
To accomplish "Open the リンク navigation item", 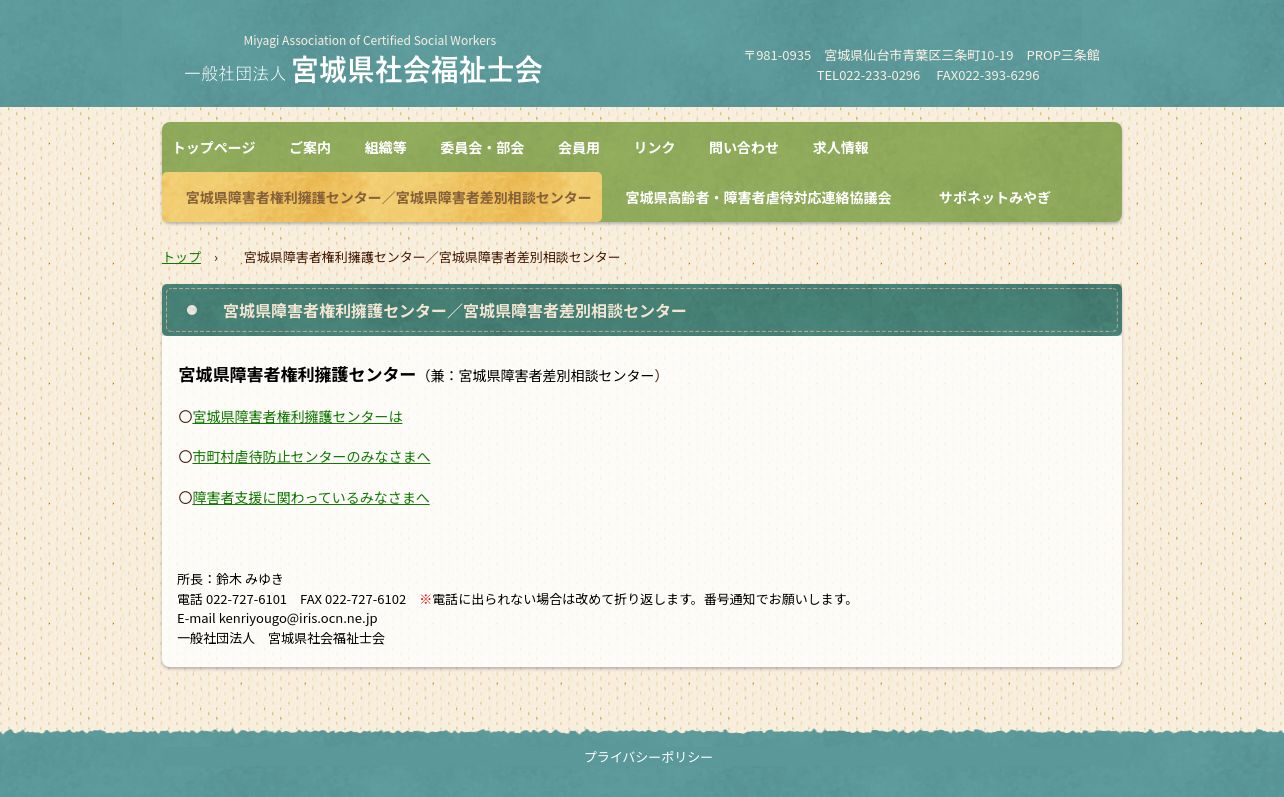I will coord(655,148).
